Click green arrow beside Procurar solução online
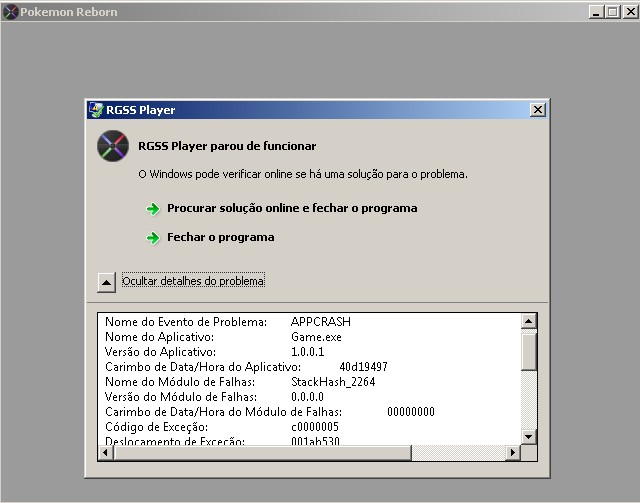Image resolution: width=640 pixels, height=503 pixels. (153, 209)
